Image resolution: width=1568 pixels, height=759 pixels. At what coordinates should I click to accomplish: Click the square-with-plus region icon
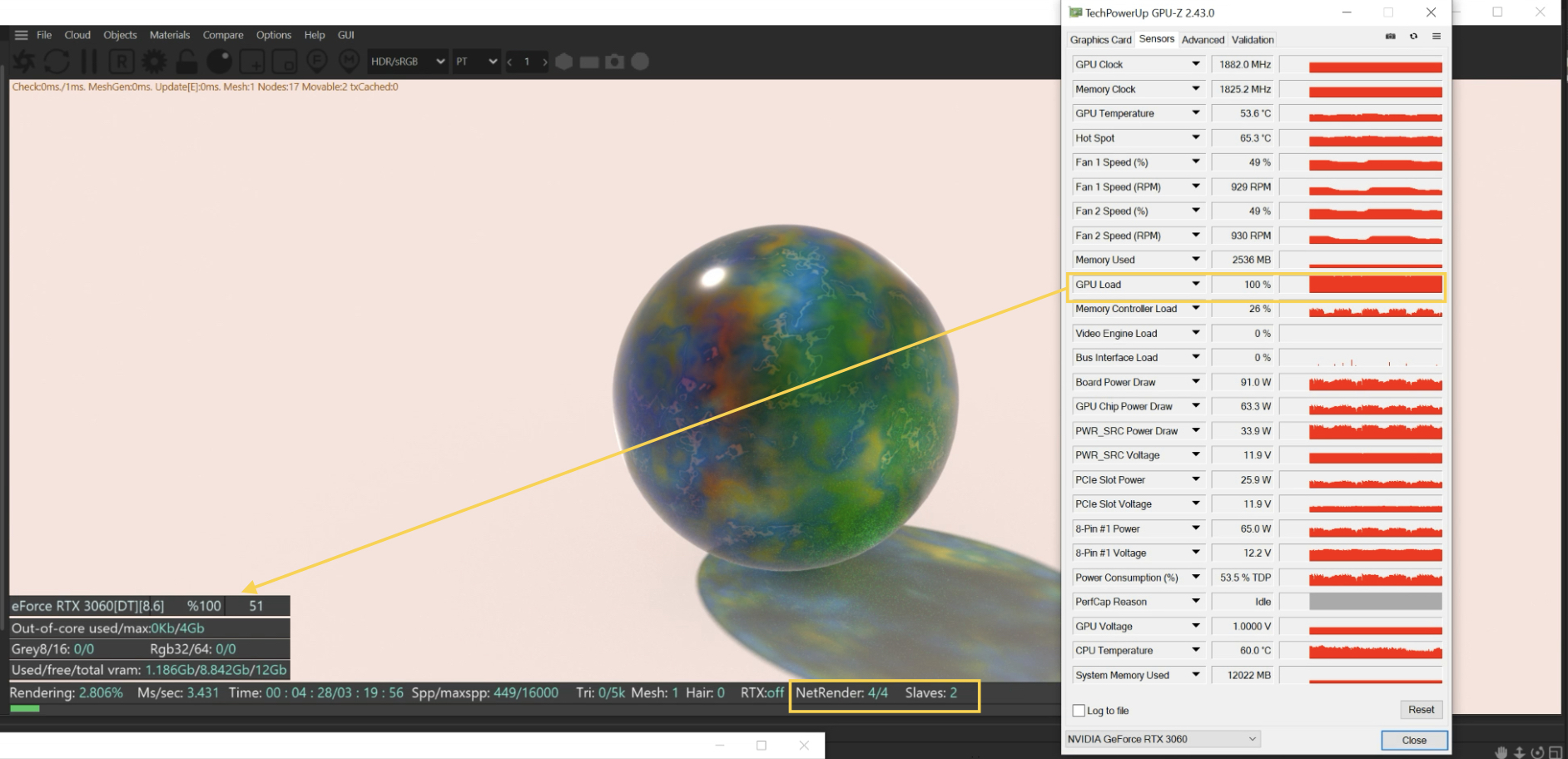click(252, 62)
